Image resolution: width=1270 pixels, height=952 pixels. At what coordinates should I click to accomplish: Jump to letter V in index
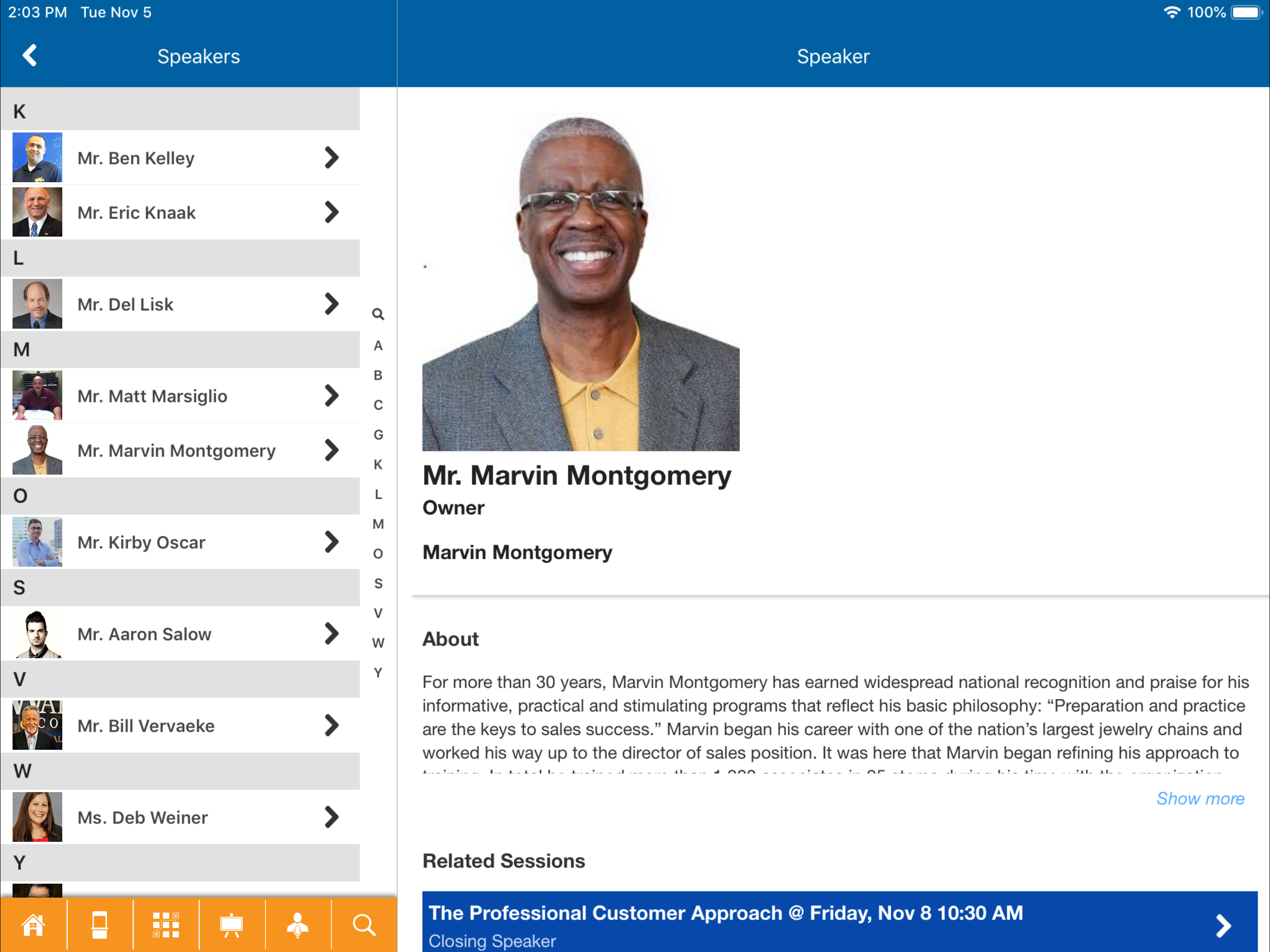point(378,613)
